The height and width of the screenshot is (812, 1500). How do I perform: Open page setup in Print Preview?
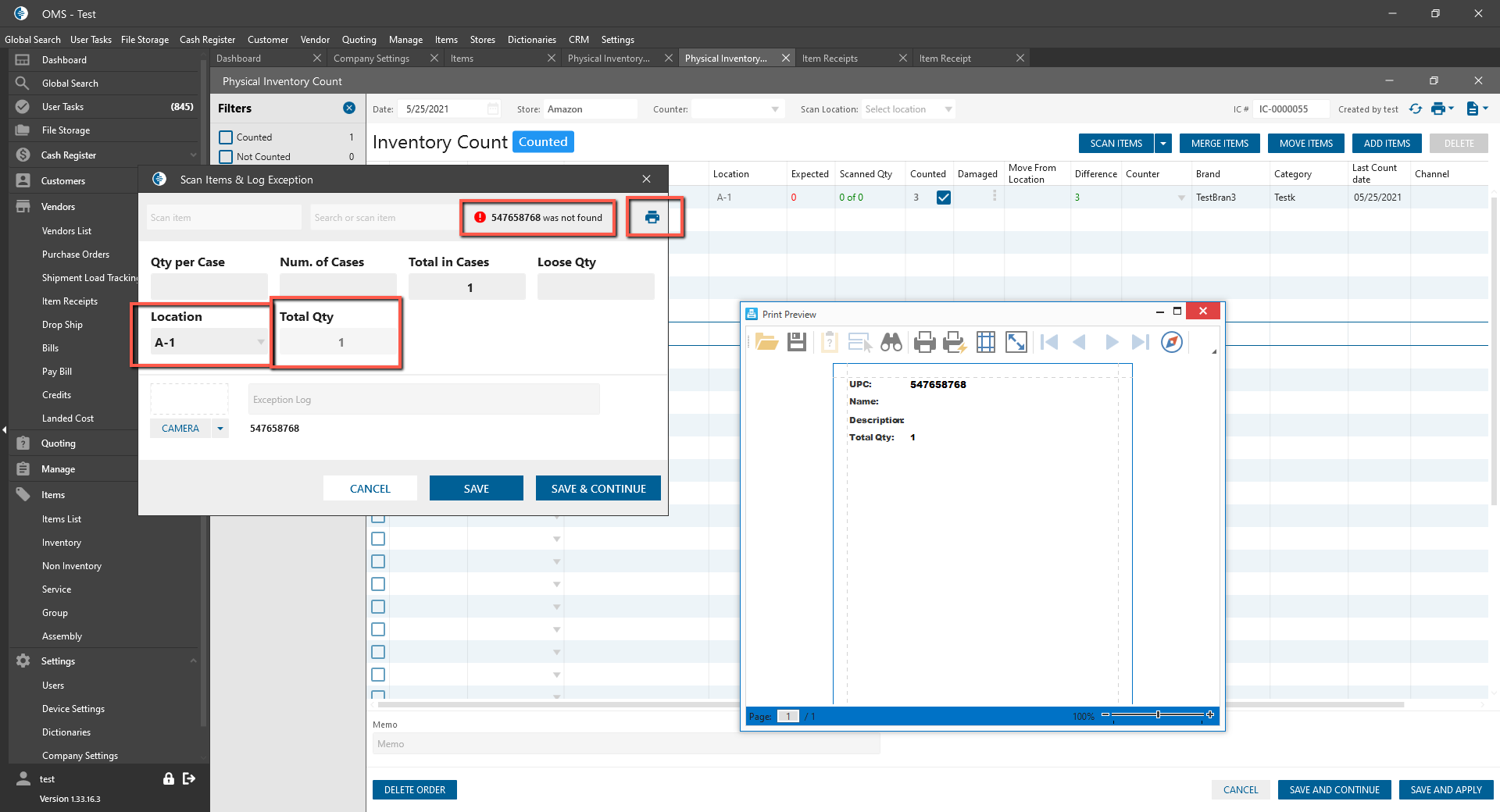click(x=986, y=342)
